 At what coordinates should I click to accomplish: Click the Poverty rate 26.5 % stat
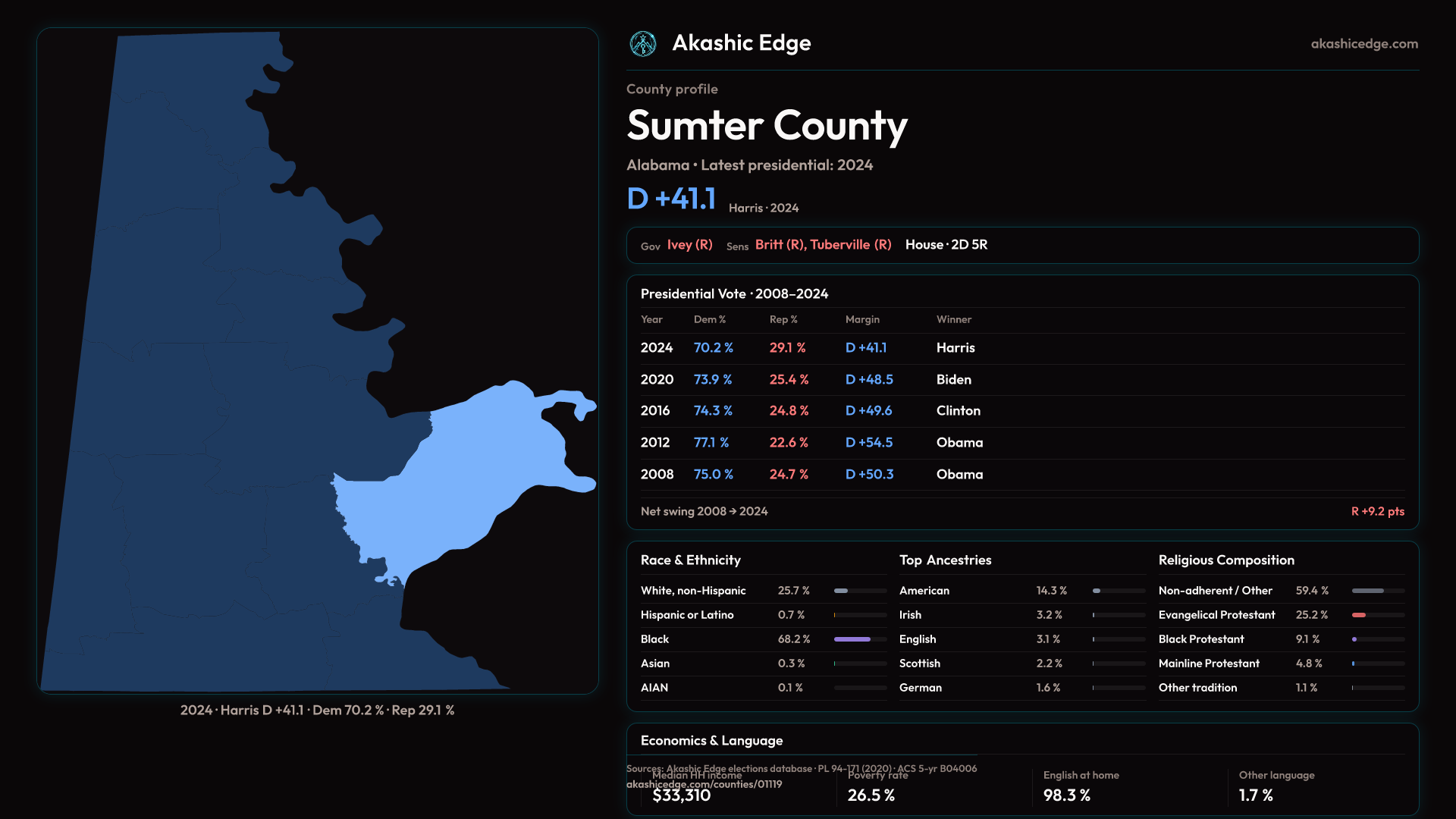[871, 795]
